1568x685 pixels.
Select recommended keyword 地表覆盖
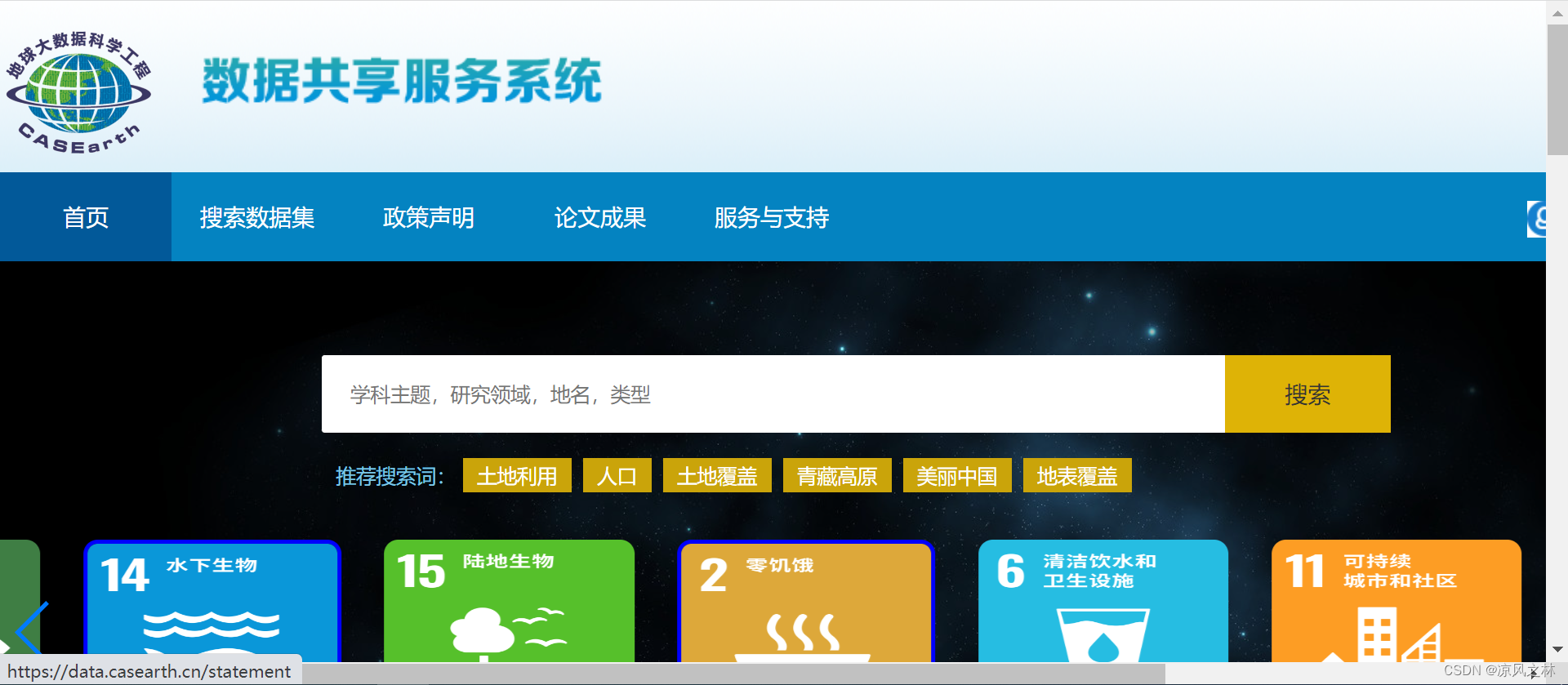click(x=1077, y=475)
